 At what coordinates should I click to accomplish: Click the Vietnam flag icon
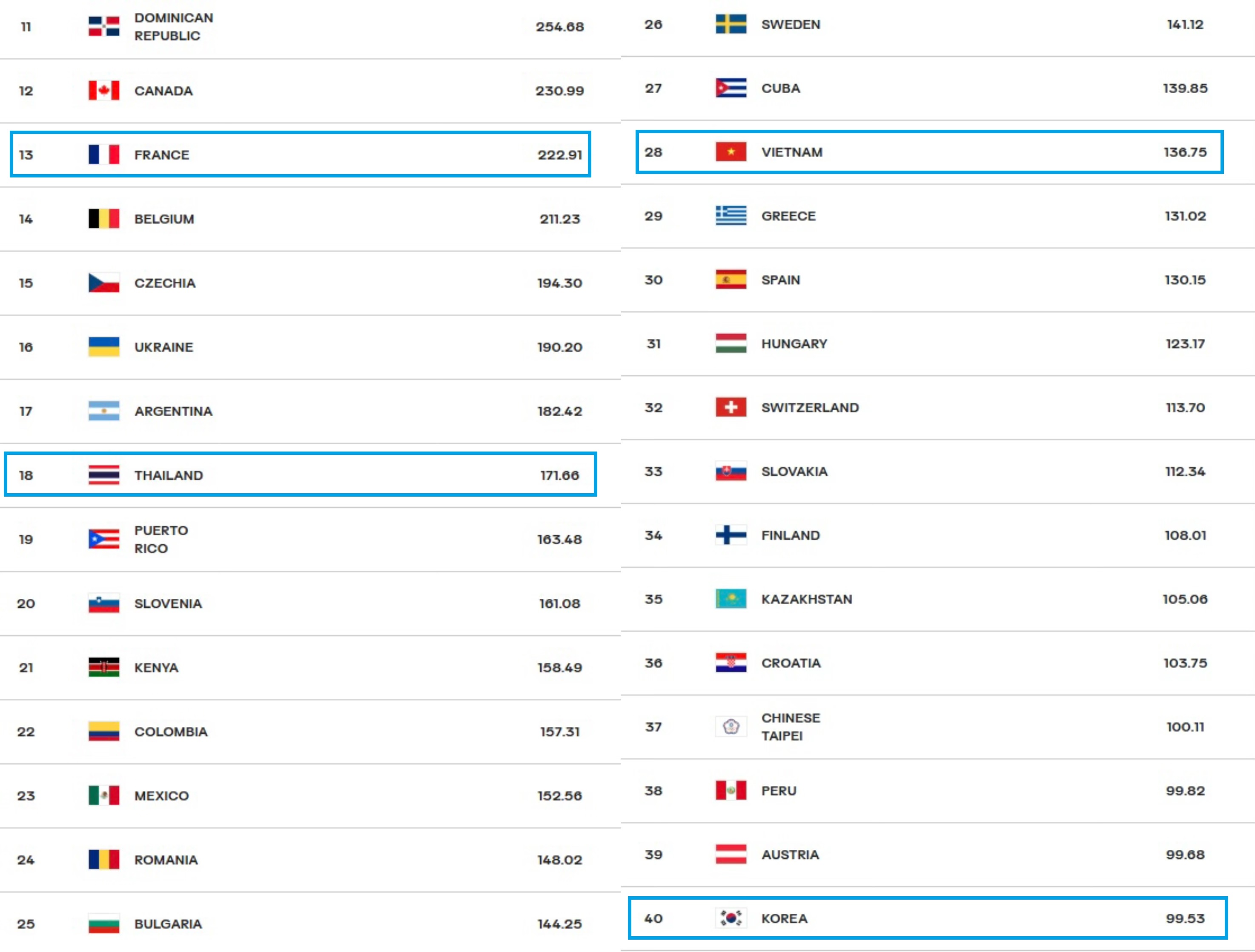(x=731, y=152)
